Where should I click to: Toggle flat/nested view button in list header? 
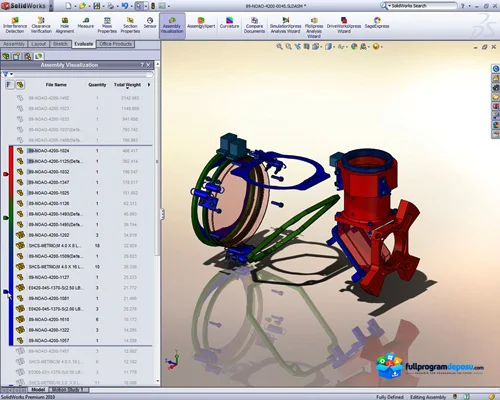click(10, 85)
